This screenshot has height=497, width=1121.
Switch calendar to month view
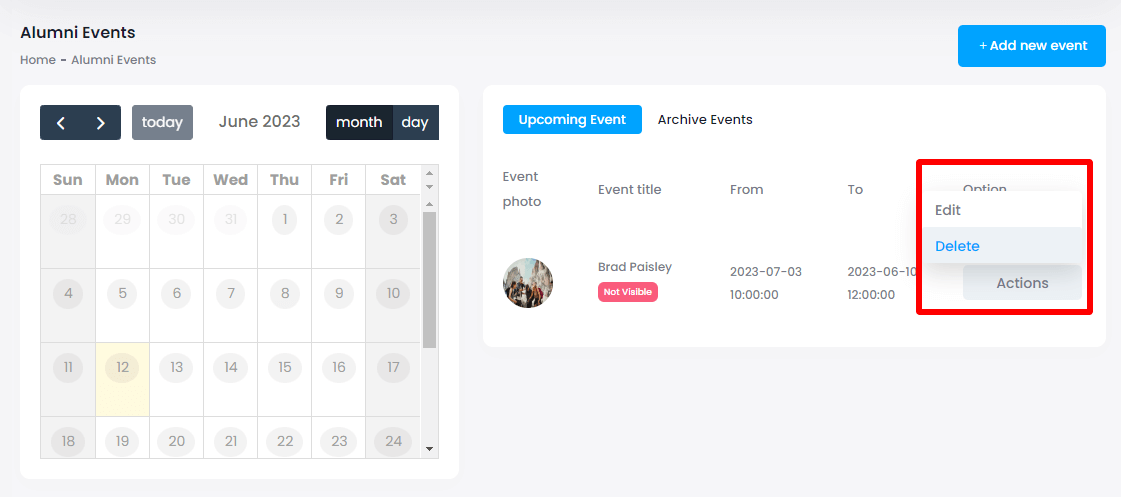tap(359, 123)
